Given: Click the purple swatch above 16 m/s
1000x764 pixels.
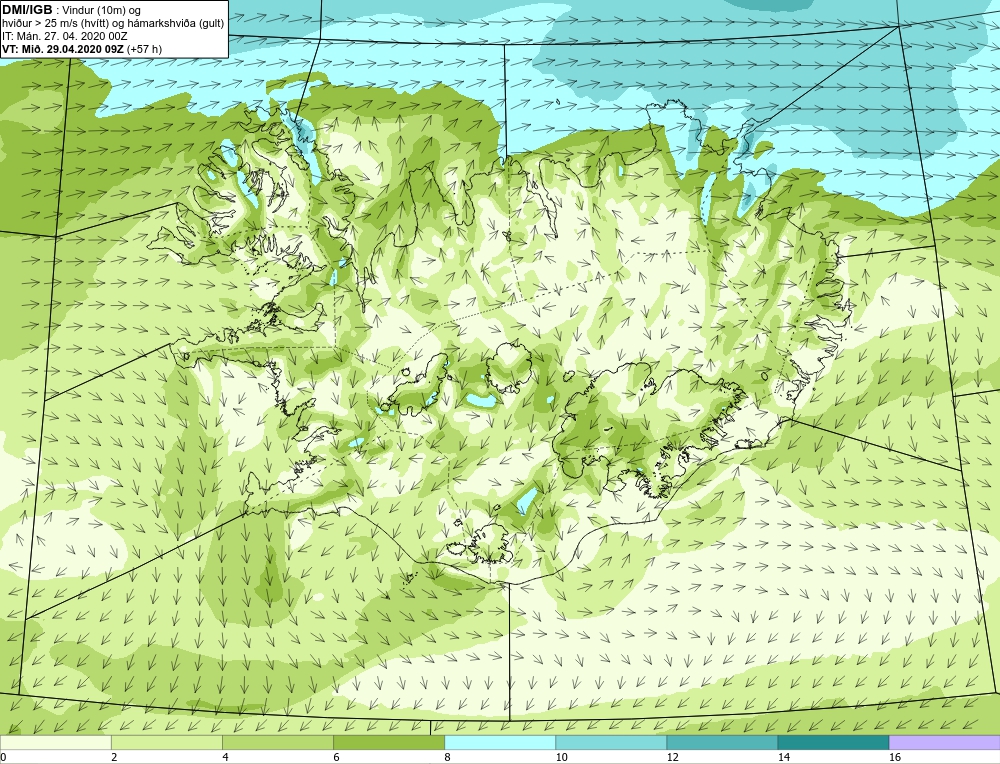Looking at the screenshot, I should (x=945, y=742).
